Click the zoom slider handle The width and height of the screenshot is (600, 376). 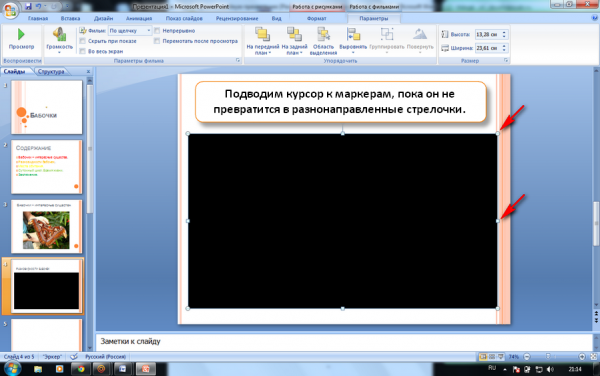point(548,357)
